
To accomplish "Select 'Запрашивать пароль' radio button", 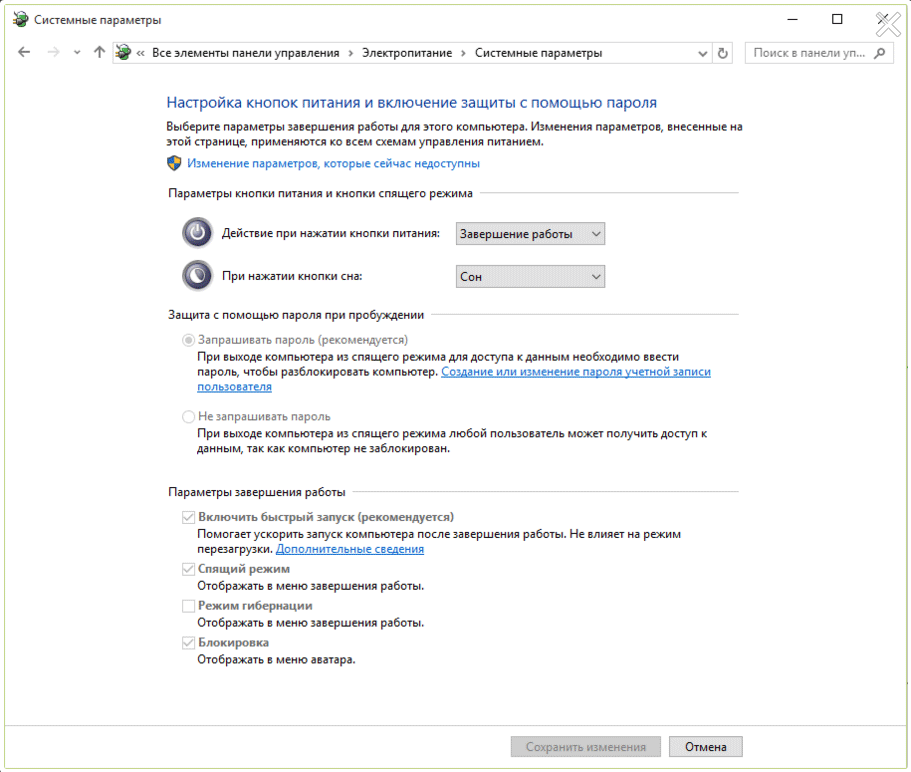I will [x=188, y=340].
